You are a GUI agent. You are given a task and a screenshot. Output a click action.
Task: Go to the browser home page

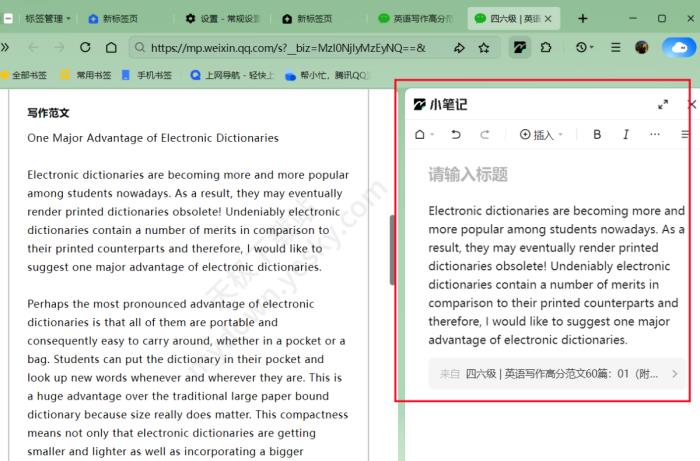(111, 47)
